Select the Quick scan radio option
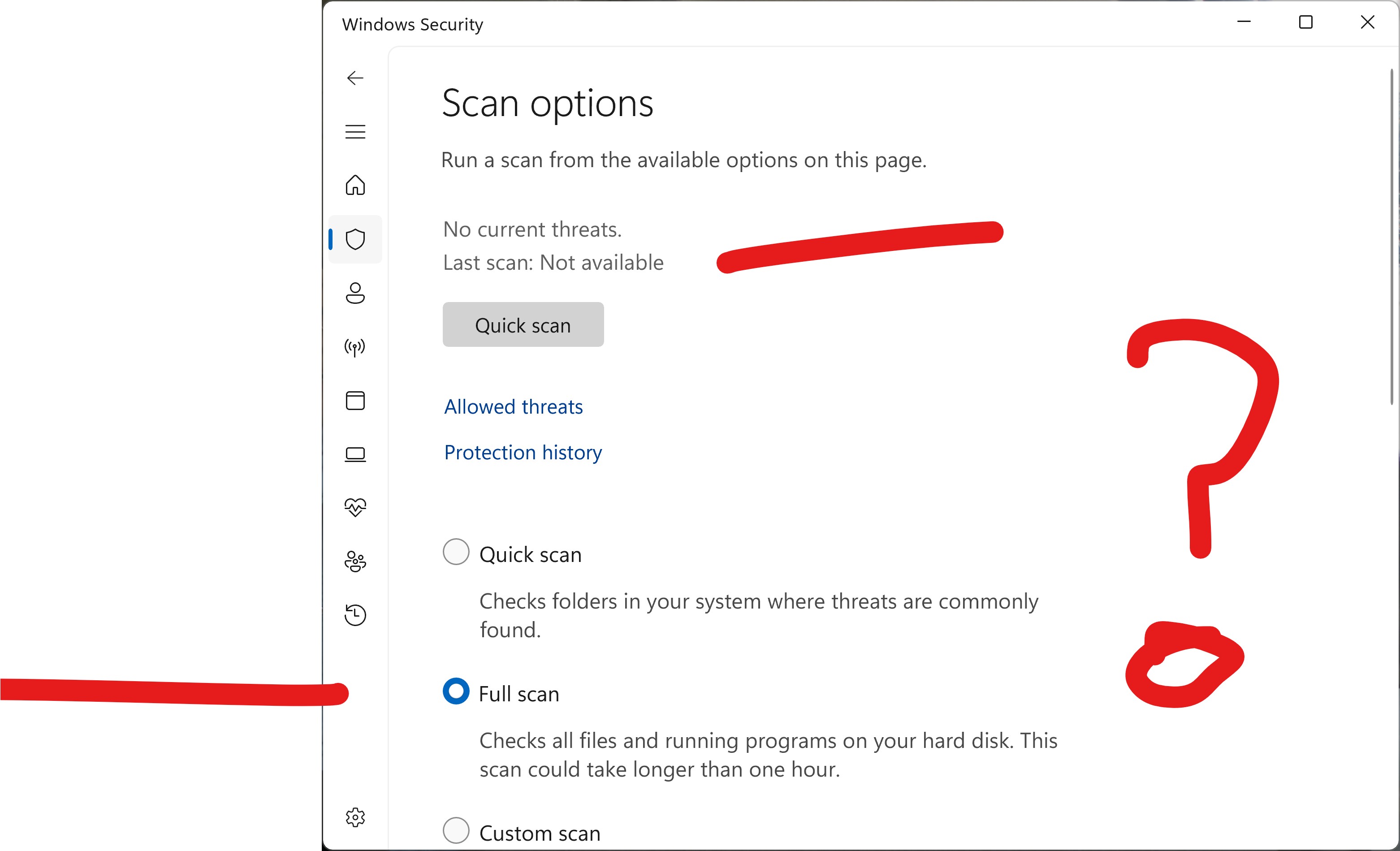 coord(456,552)
